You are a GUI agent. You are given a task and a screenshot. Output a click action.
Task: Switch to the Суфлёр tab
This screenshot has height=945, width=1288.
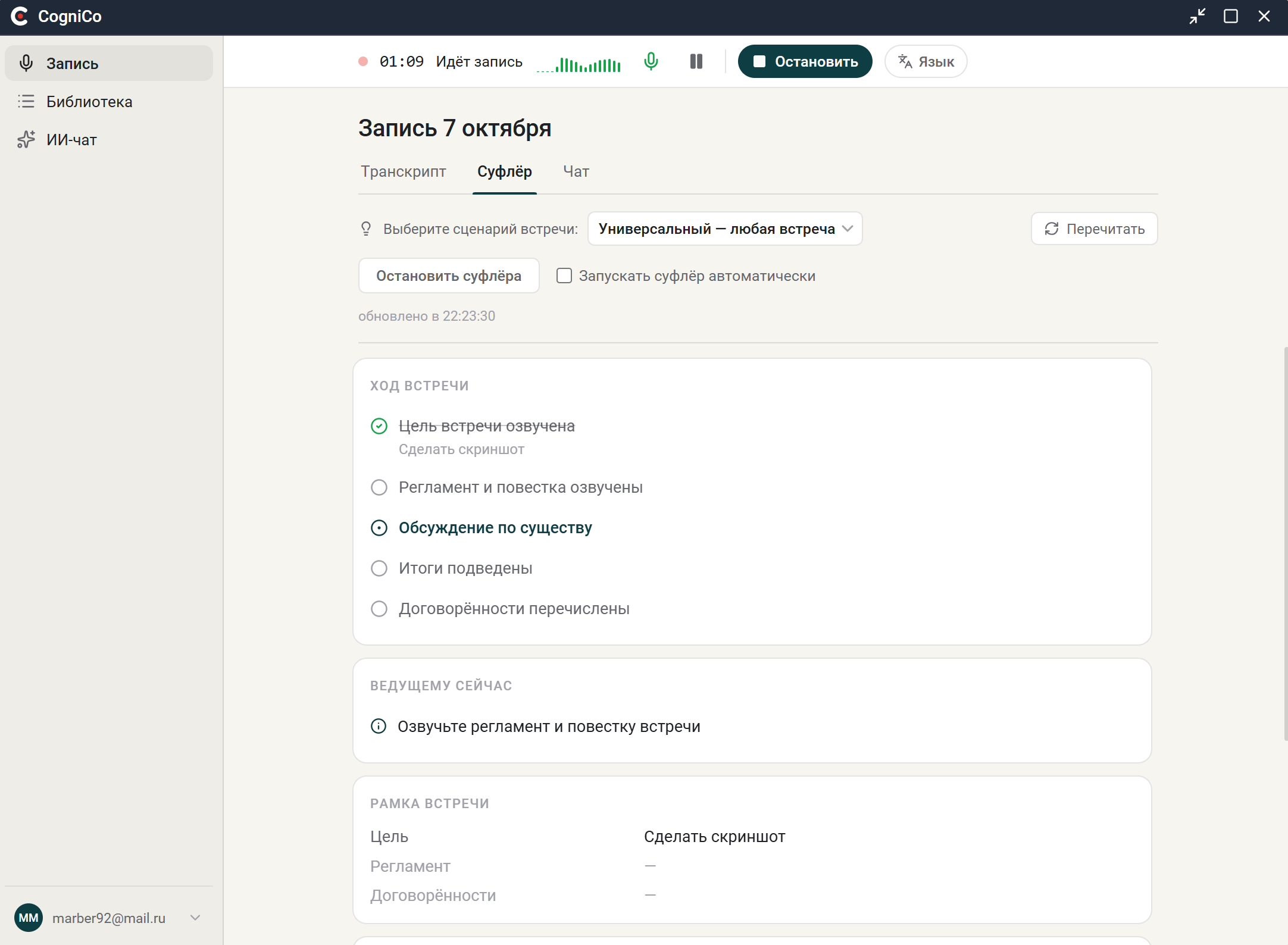click(x=505, y=171)
